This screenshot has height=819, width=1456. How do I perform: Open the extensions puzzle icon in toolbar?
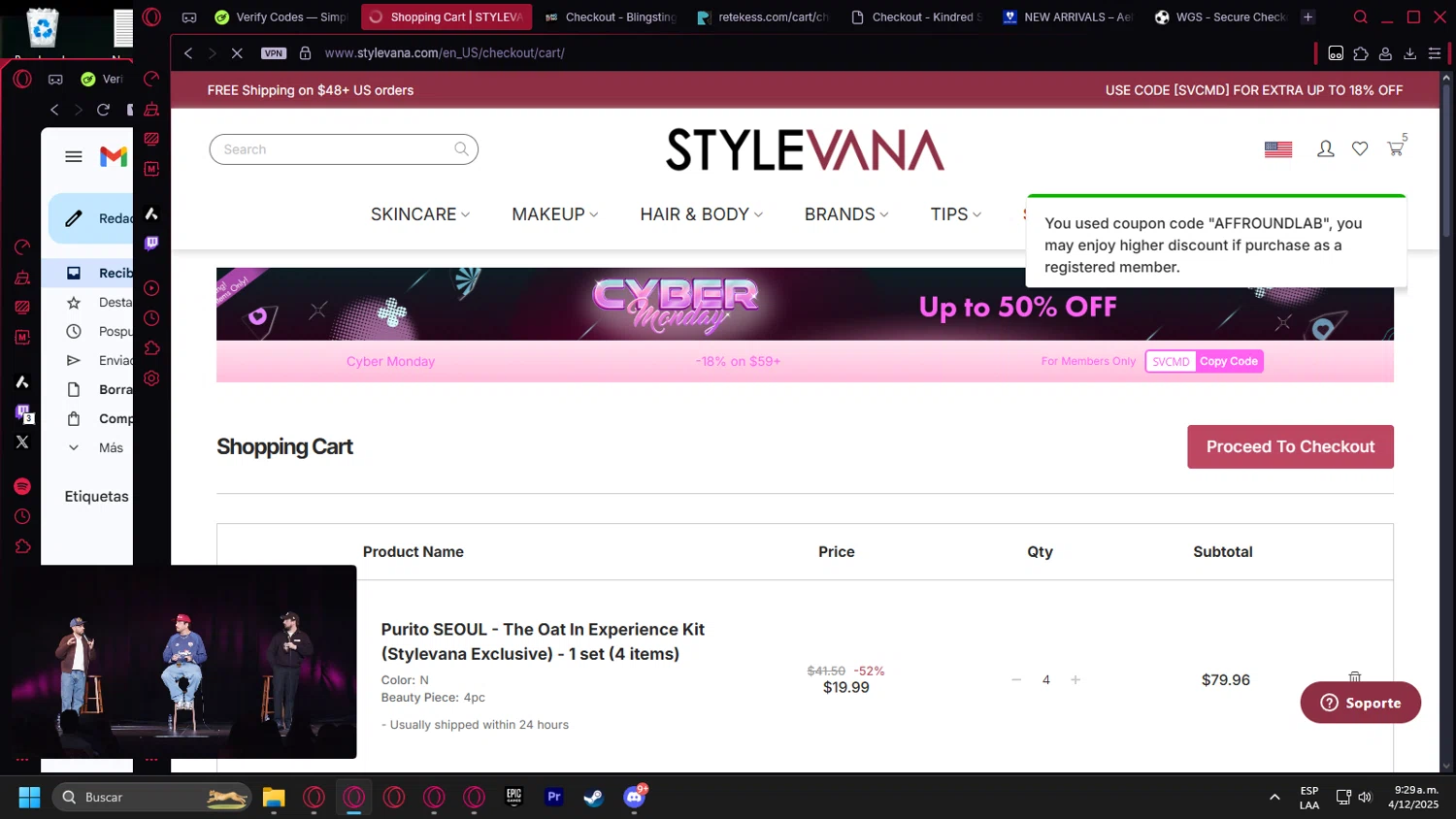1361,53
